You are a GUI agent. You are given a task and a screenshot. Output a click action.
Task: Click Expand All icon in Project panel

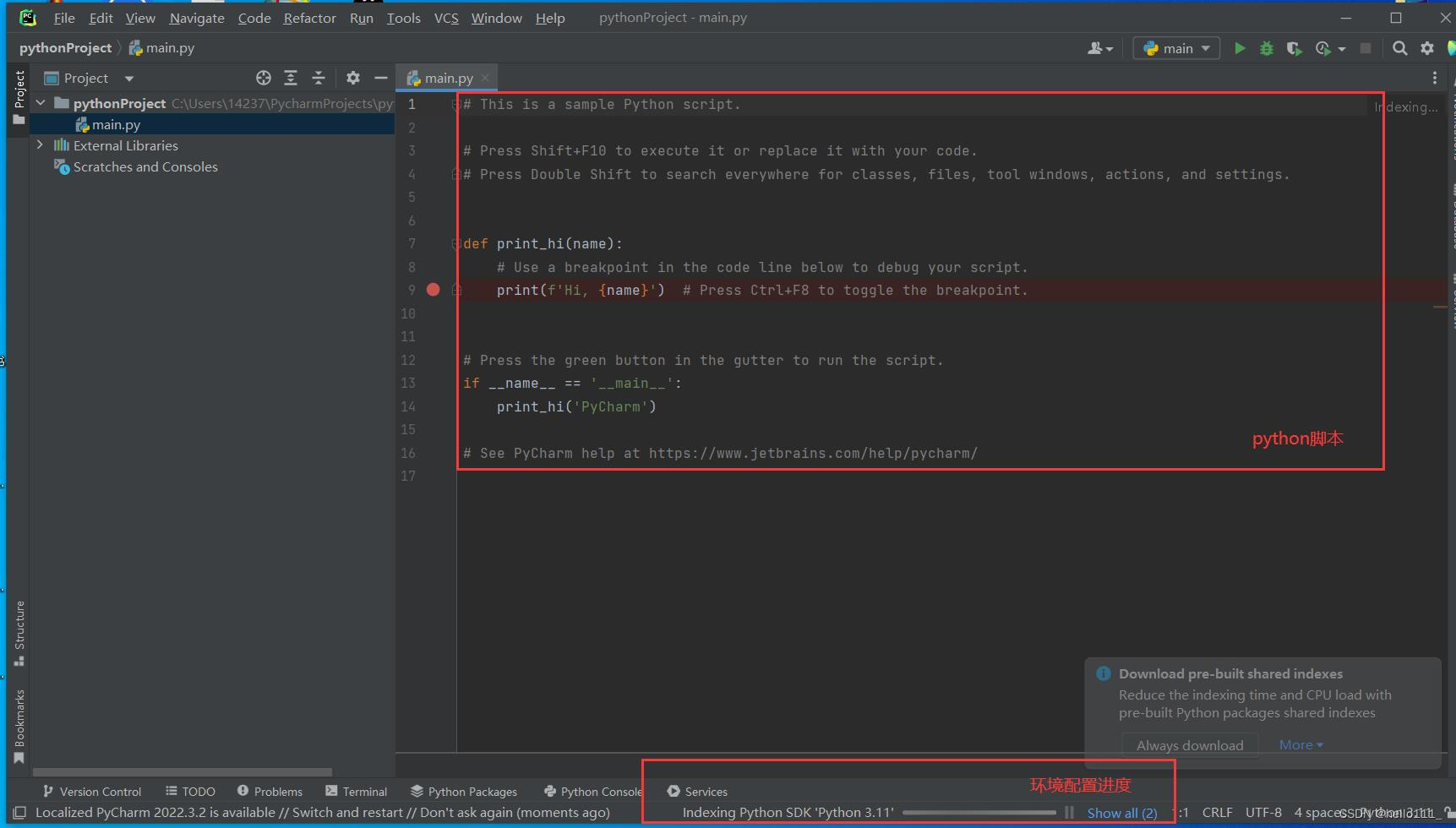coord(291,78)
